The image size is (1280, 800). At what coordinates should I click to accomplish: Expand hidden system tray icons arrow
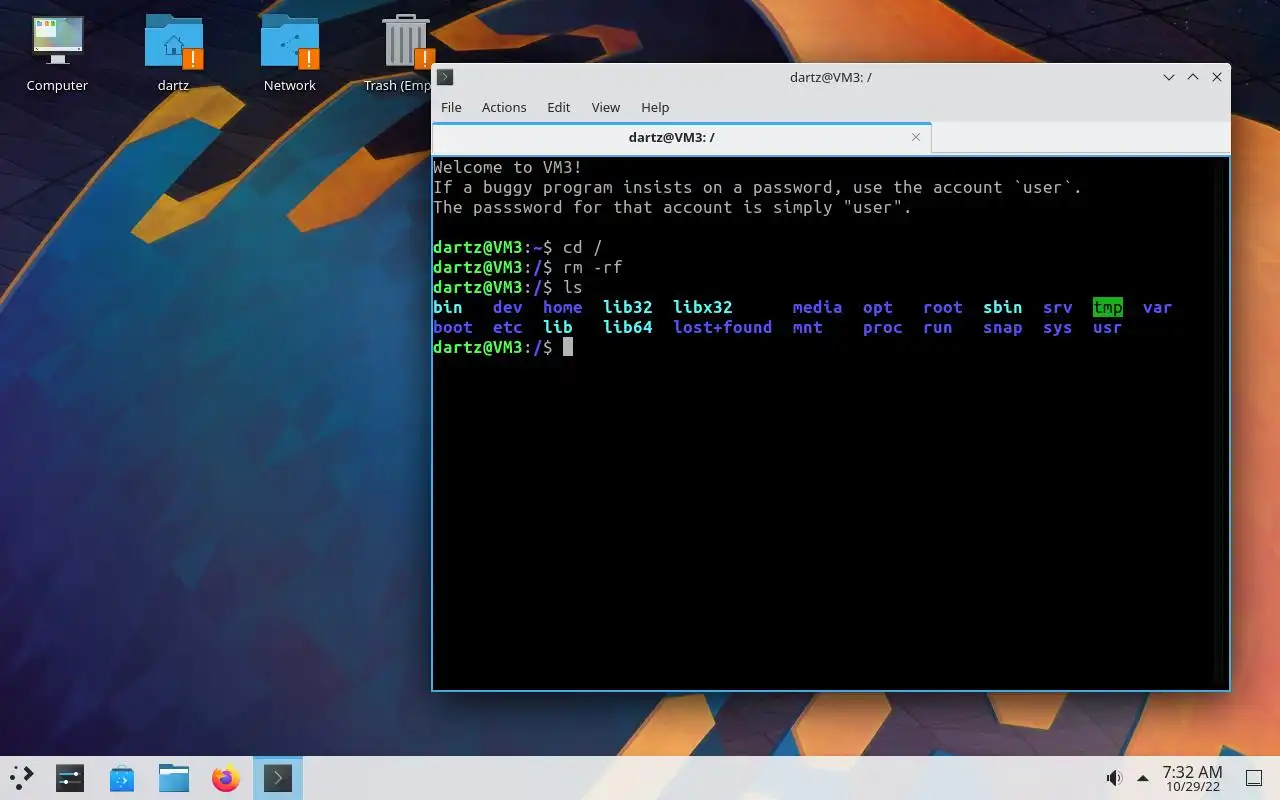pos(1142,778)
